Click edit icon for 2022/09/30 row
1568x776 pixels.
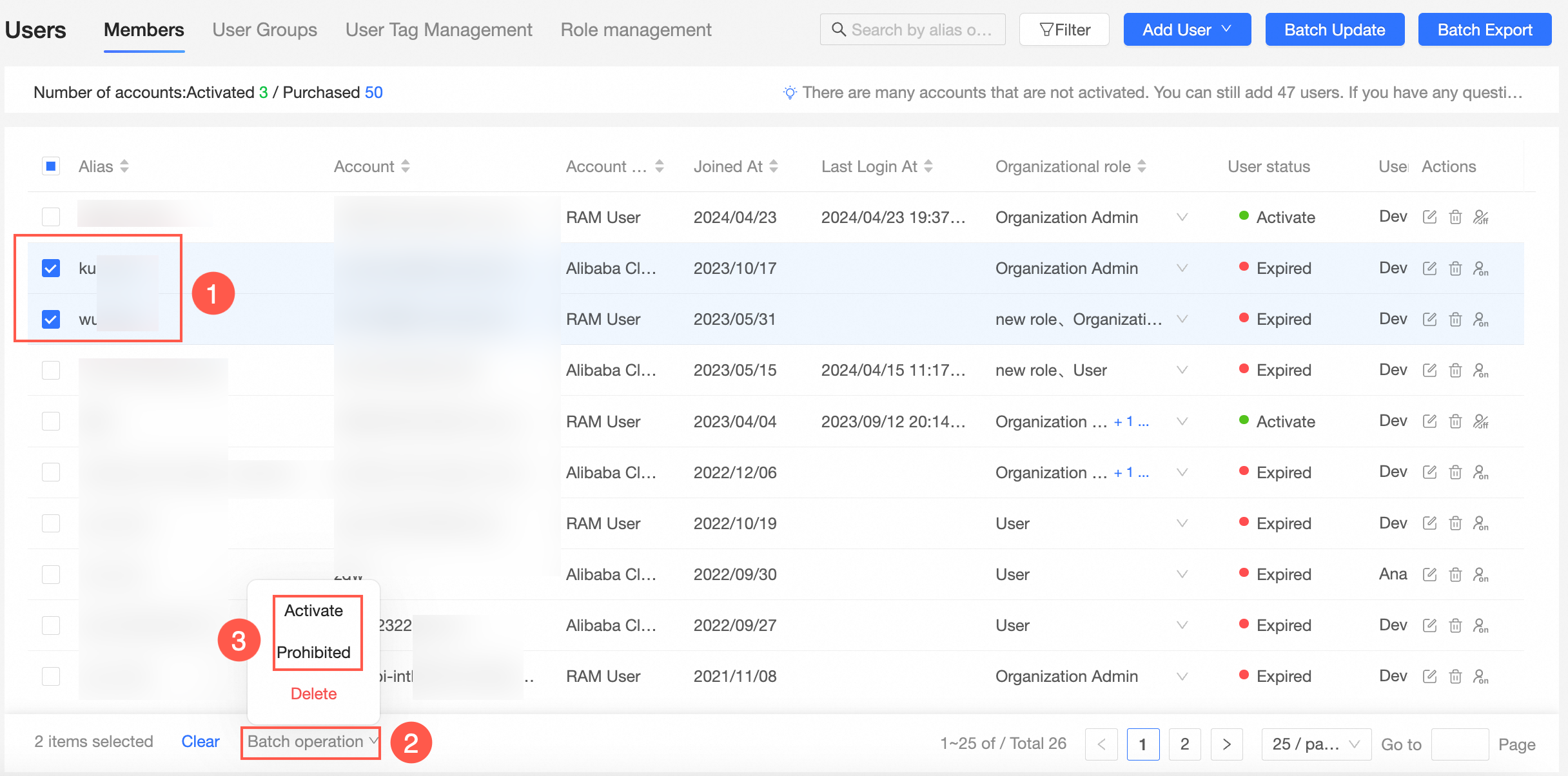click(x=1429, y=574)
